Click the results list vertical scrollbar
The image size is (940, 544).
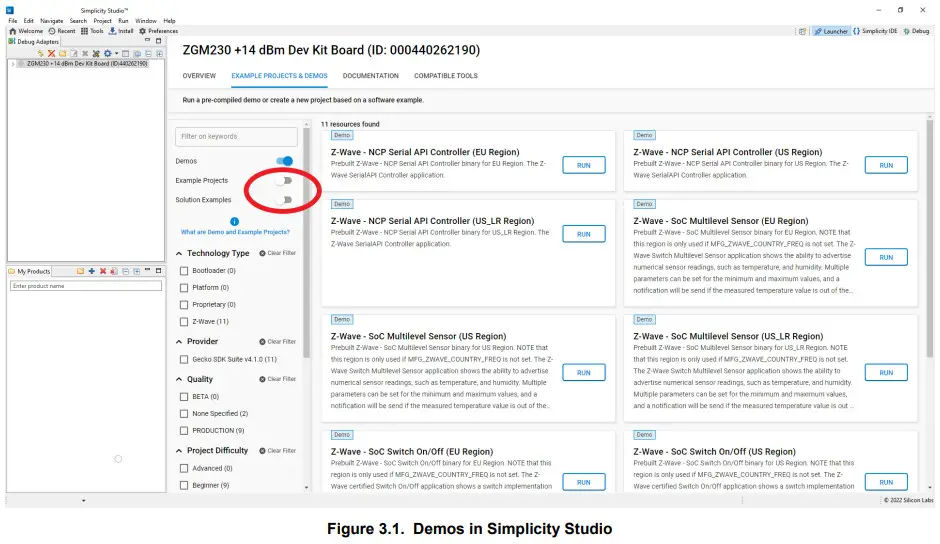(930, 240)
